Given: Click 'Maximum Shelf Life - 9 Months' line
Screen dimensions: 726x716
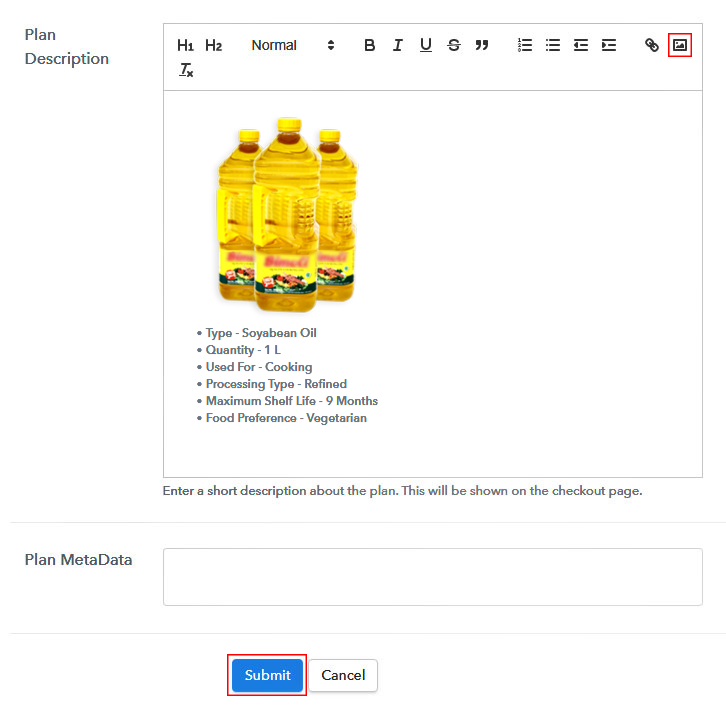Looking at the screenshot, I should 292,401.
